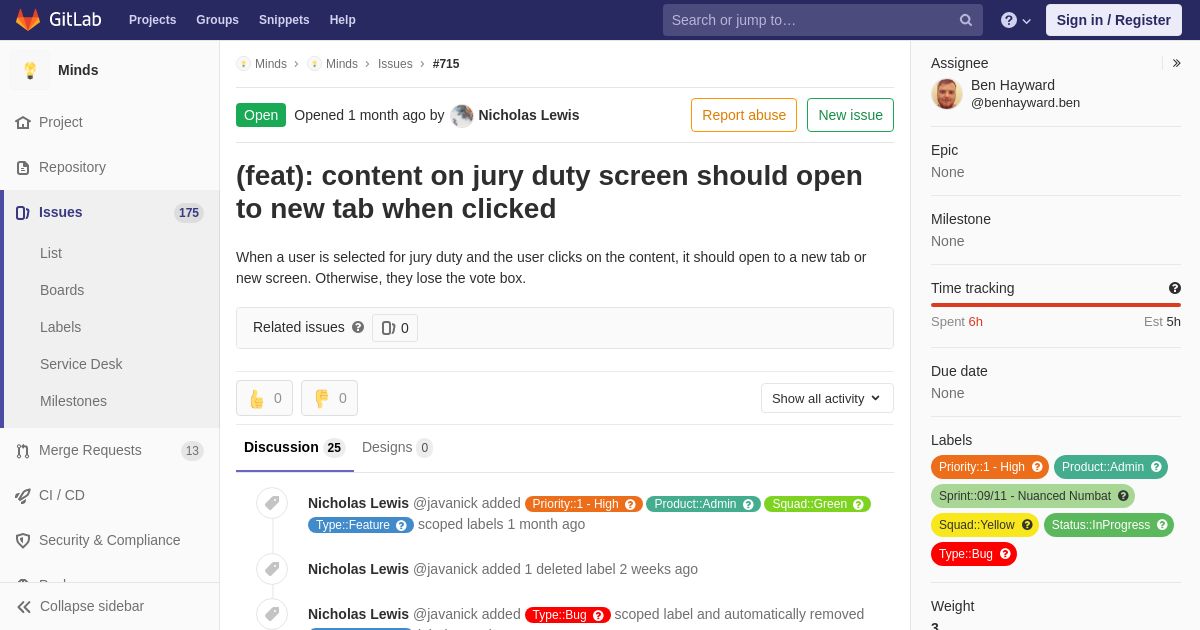Viewport: 1200px width, 630px height.
Task: Open the Groups menu
Action: pos(217,20)
